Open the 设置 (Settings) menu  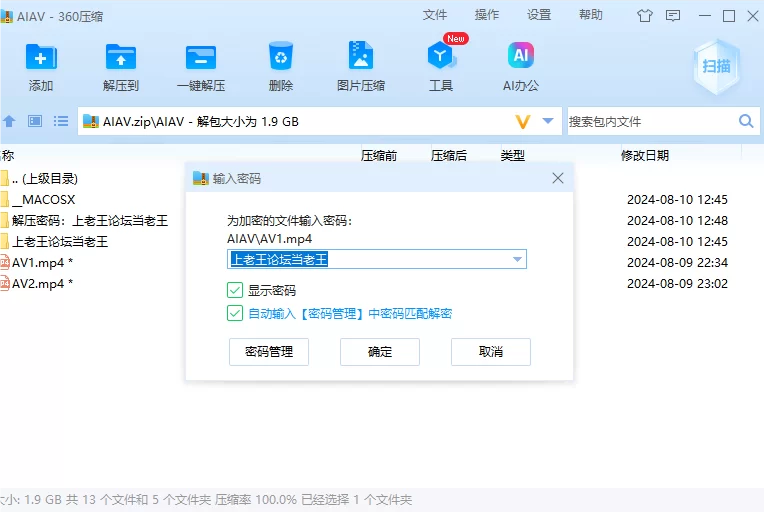tap(539, 15)
